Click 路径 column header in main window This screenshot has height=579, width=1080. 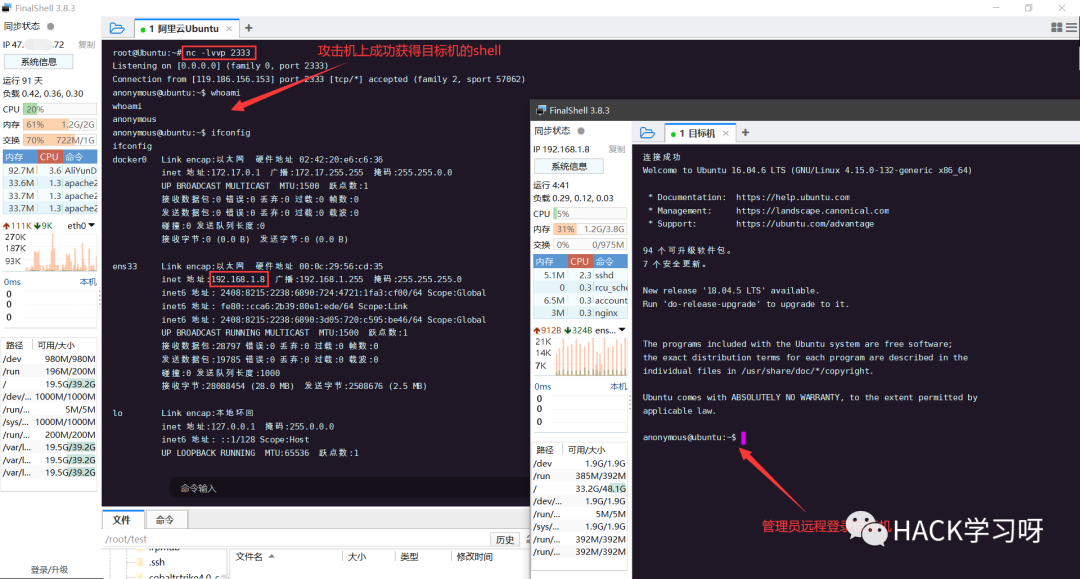15,346
